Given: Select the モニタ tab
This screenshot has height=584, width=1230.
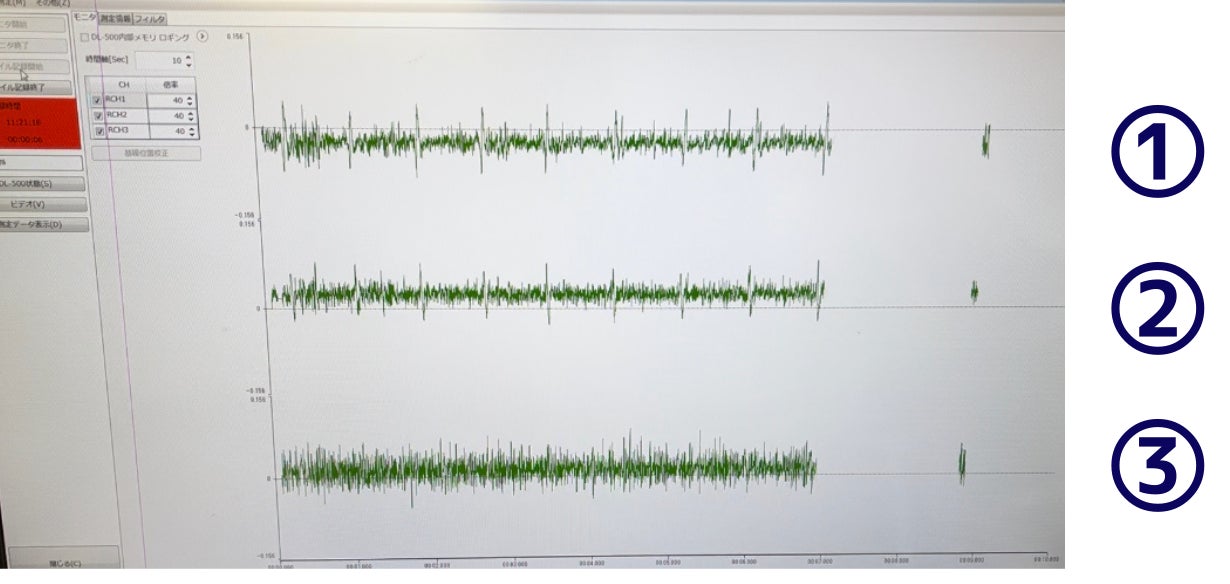Looking at the screenshot, I should tap(85, 17).
